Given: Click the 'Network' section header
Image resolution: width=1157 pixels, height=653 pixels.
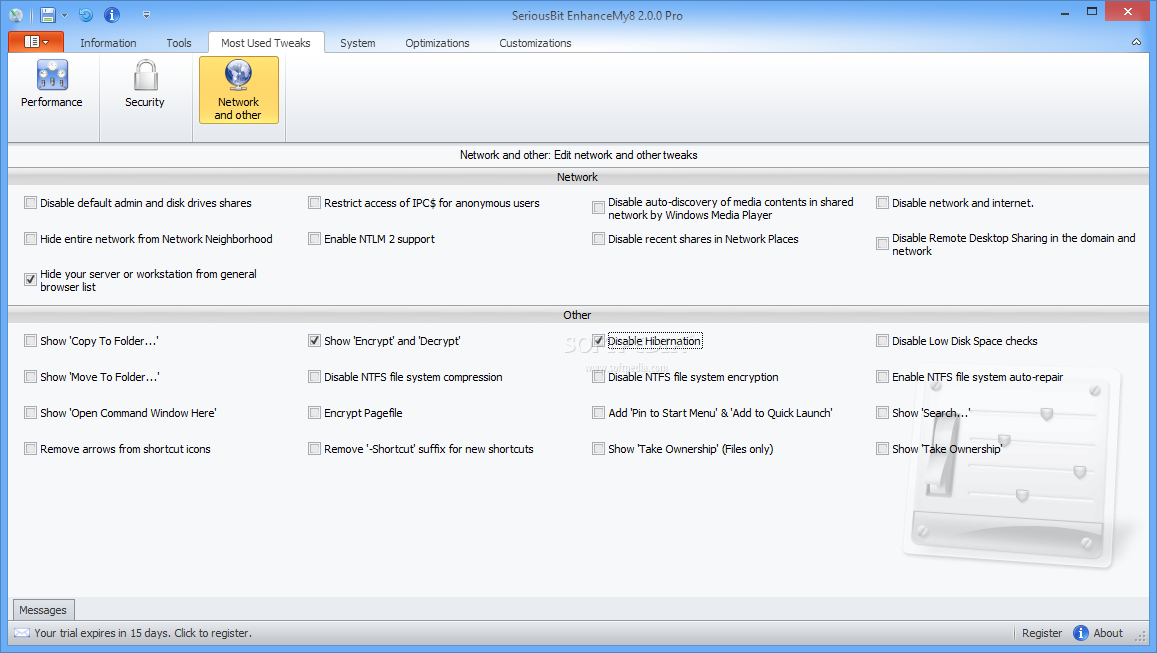Looking at the screenshot, I should click(578, 177).
